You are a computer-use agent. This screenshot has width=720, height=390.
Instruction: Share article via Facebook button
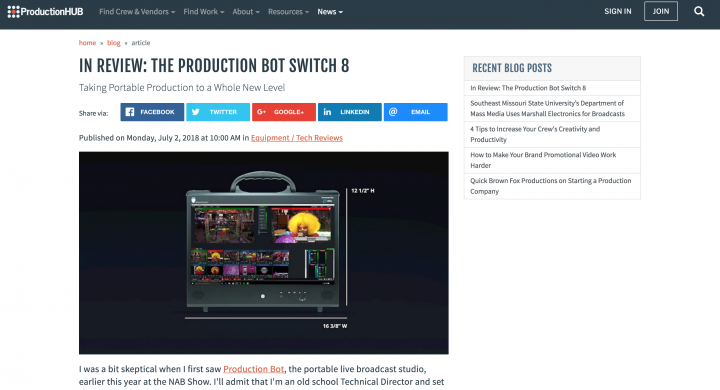coord(152,112)
